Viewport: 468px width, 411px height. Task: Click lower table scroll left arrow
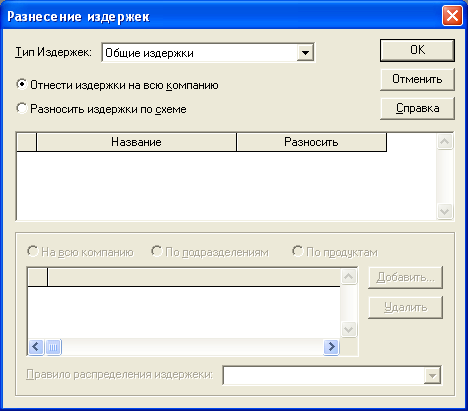tap(36, 347)
